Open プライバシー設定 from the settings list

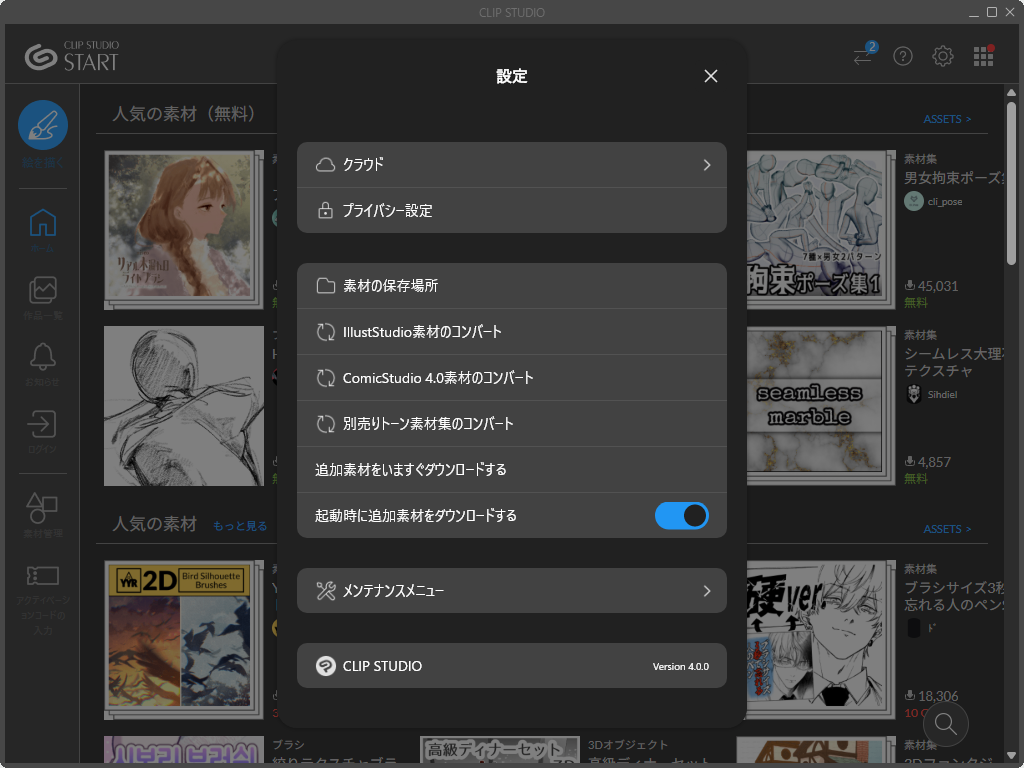(512, 210)
